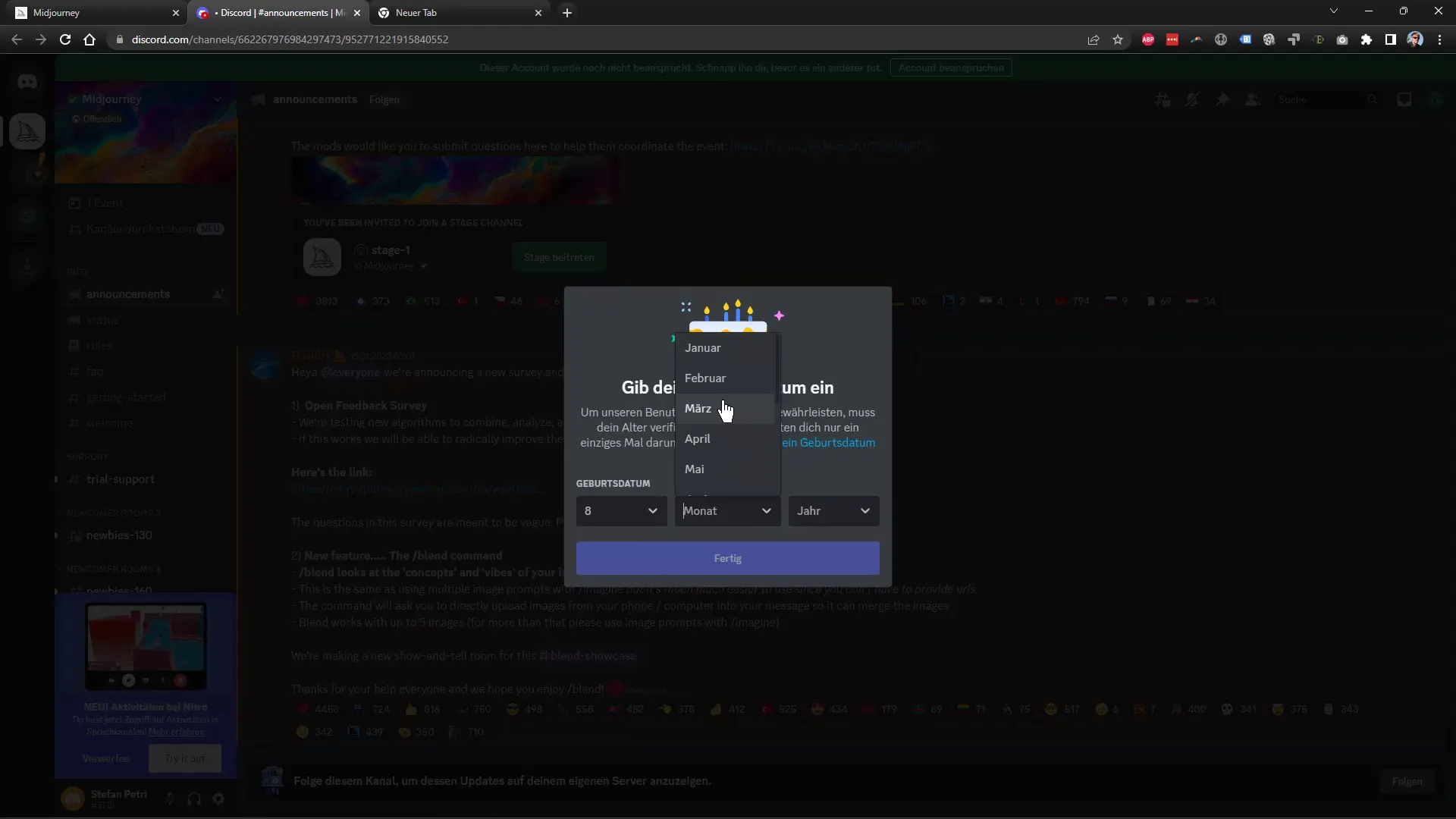
Task: Open the announcements channel
Action: [x=146, y=294]
